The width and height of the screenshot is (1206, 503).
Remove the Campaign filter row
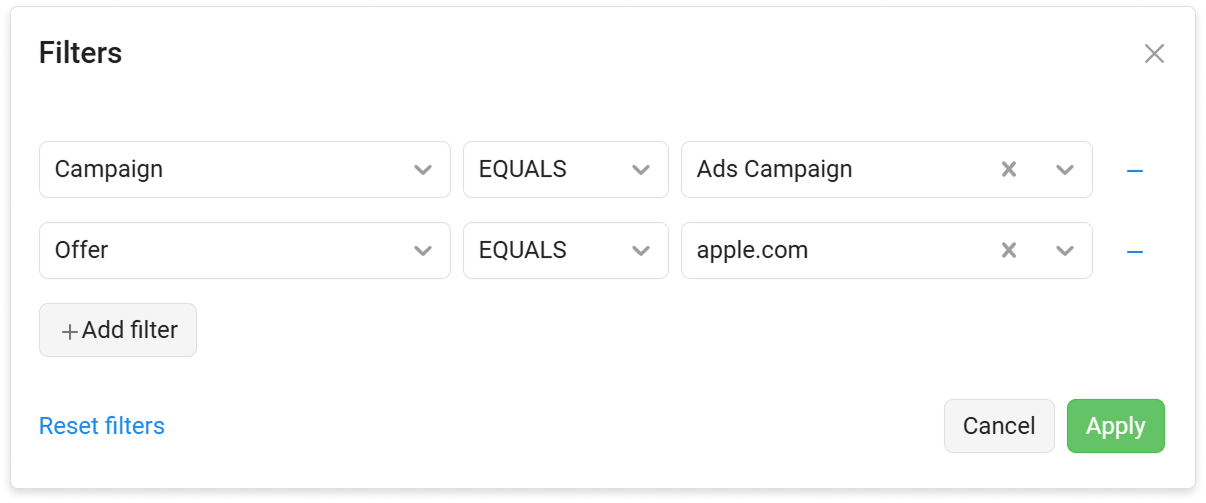coord(1134,171)
